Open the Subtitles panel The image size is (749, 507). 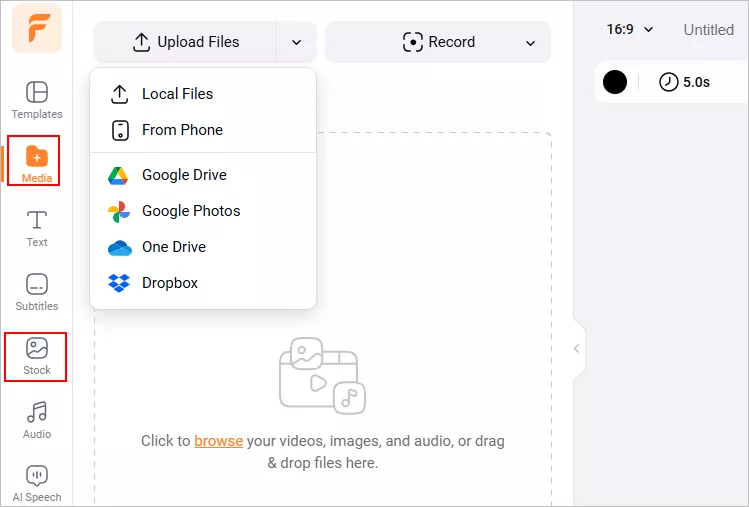click(37, 292)
